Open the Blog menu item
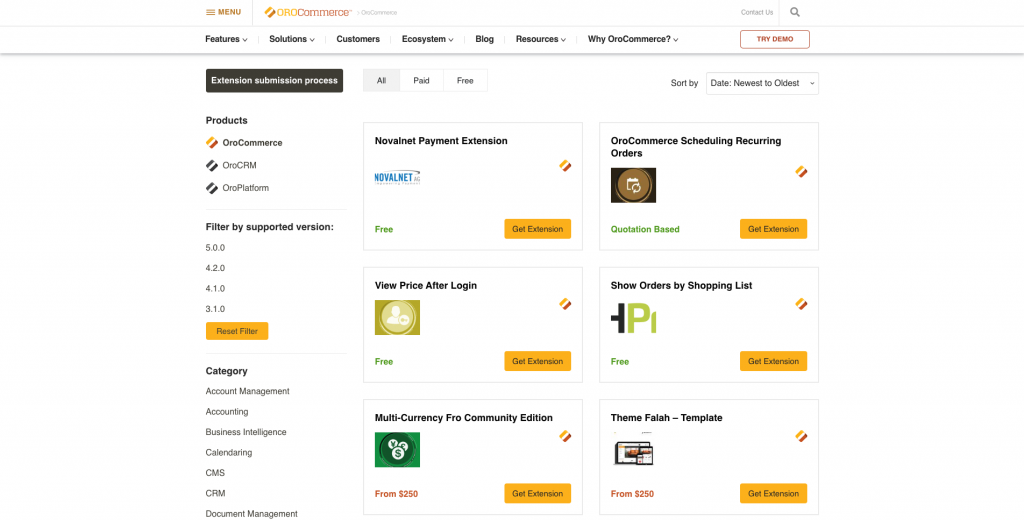 [485, 39]
